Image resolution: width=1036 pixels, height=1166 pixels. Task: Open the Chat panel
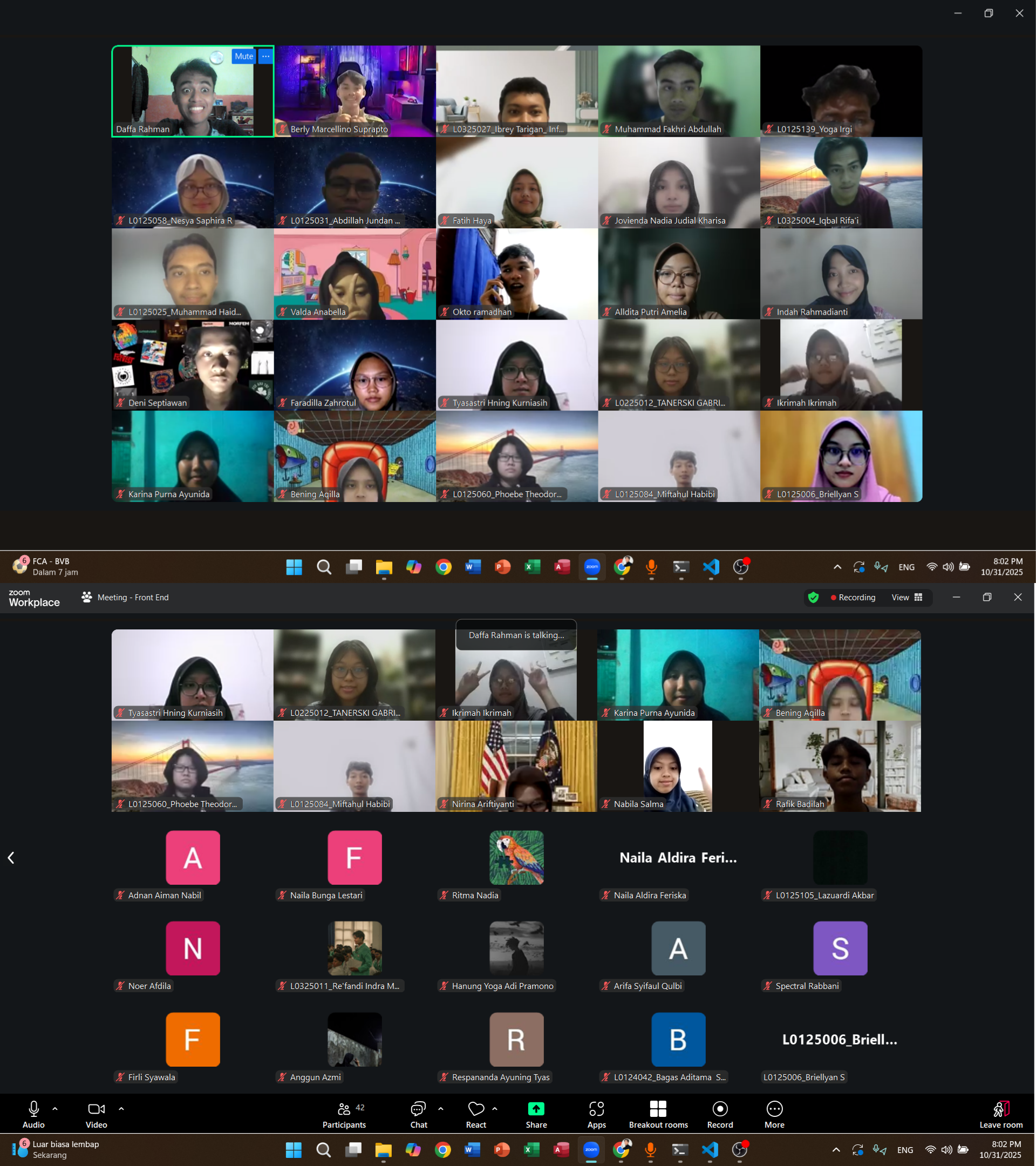pyautogui.click(x=418, y=1109)
